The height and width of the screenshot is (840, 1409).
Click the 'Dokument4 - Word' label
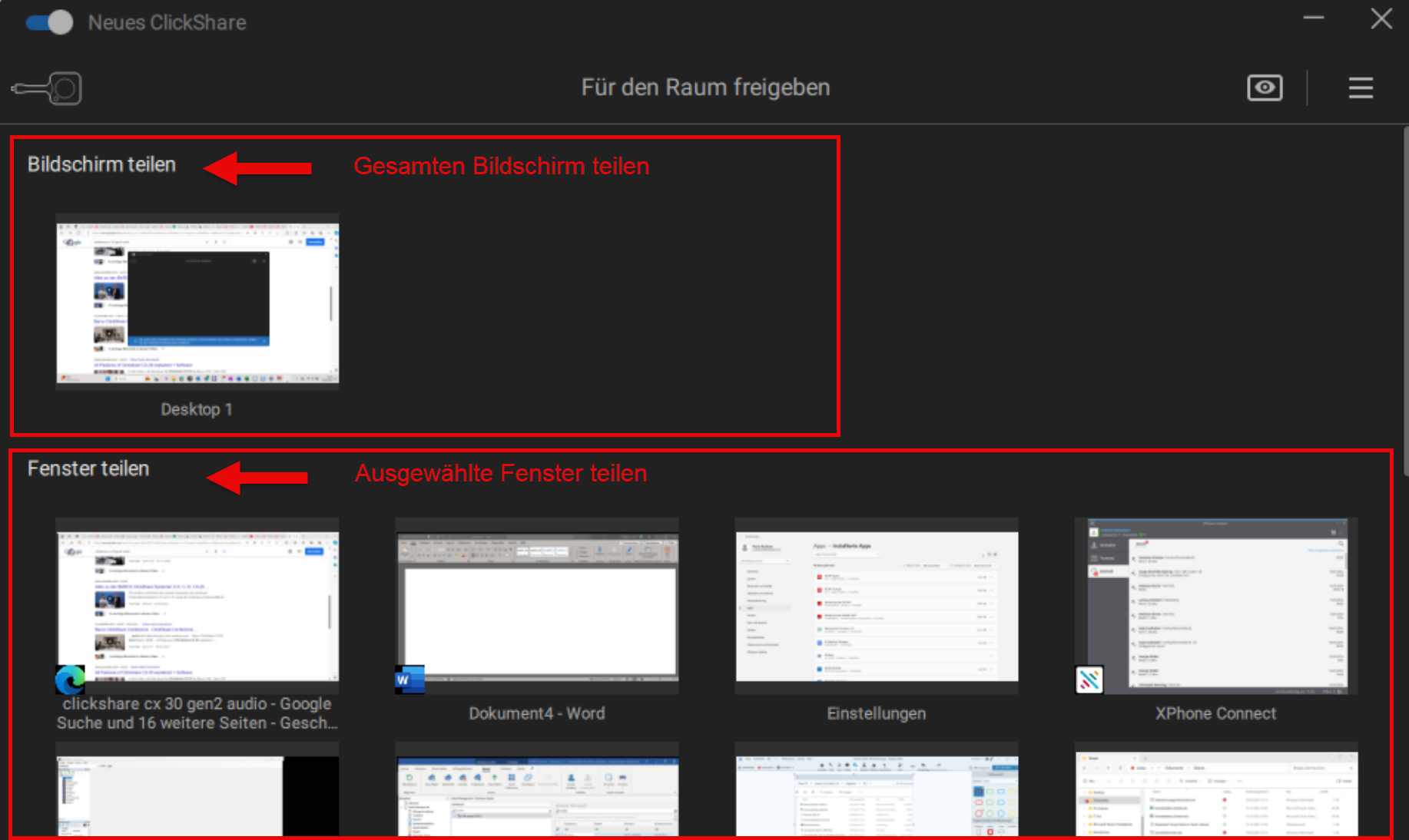pos(536,713)
